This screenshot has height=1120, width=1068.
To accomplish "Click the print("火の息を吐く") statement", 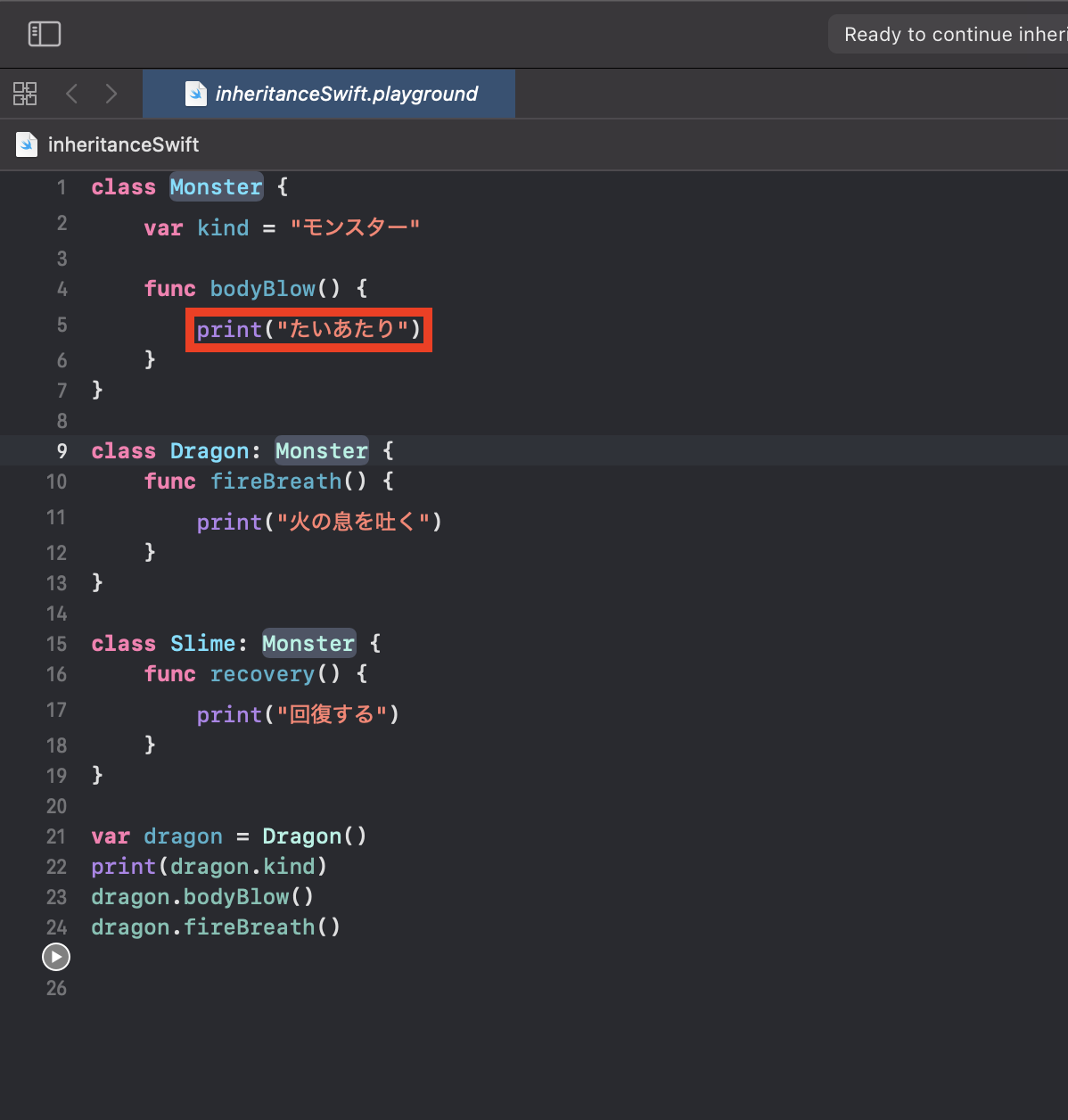I will click(319, 523).
